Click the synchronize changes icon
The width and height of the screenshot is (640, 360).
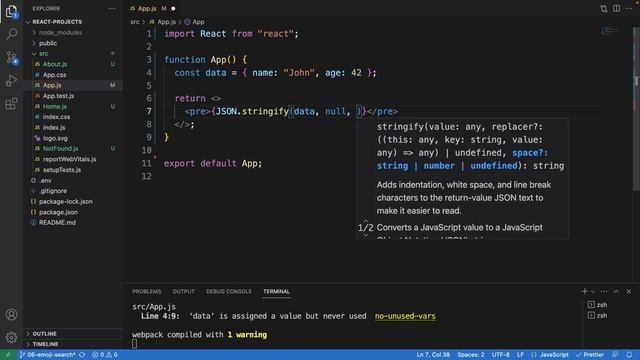pos(82,355)
